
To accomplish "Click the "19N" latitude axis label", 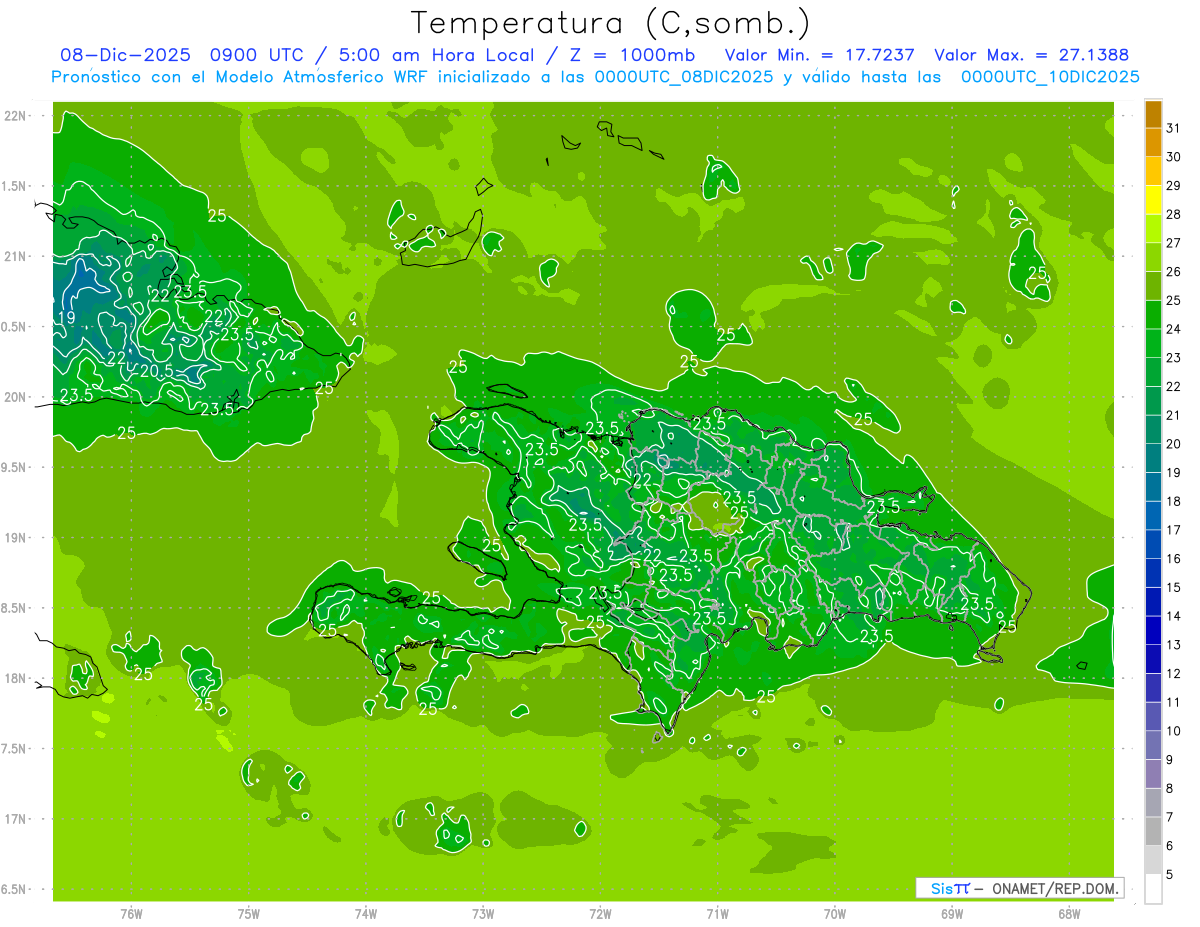I will click(17, 538).
